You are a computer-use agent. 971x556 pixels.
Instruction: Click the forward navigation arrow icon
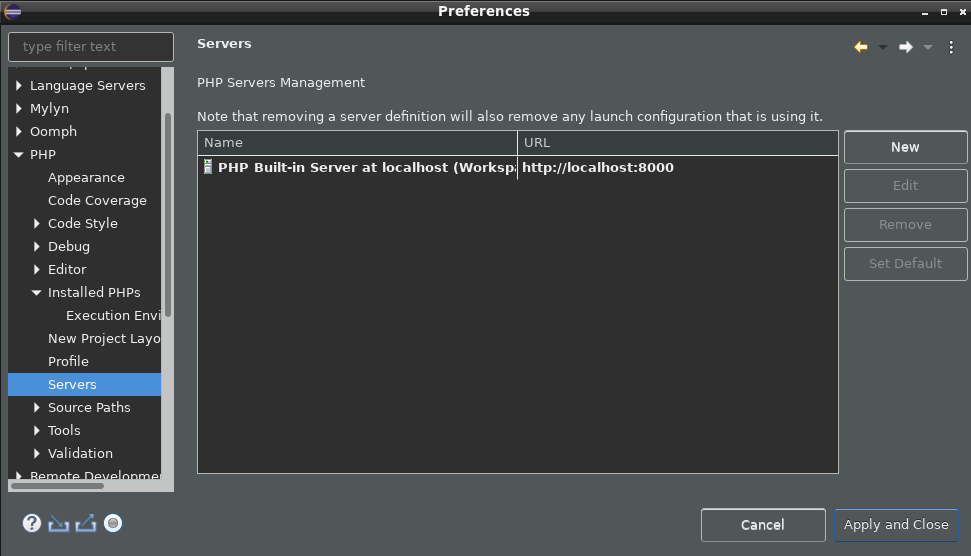coord(905,47)
